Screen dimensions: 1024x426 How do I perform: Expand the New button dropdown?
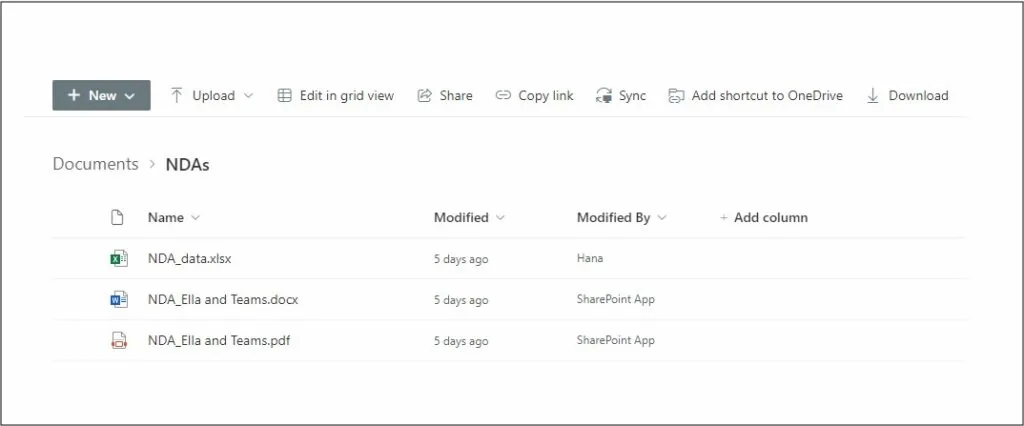tap(130, 96)
